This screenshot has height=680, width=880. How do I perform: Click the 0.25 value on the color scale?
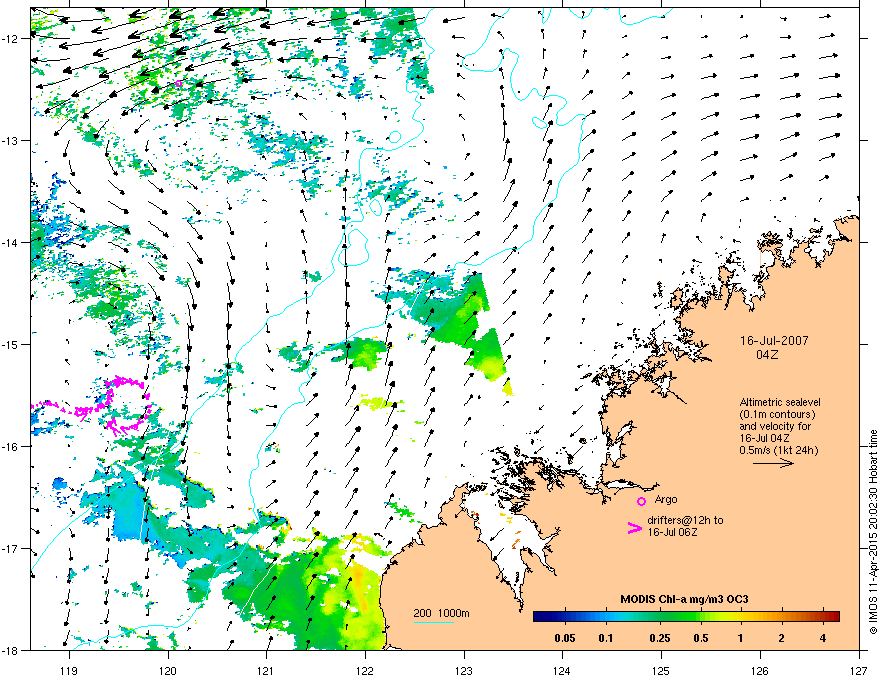tap(660, 638)
